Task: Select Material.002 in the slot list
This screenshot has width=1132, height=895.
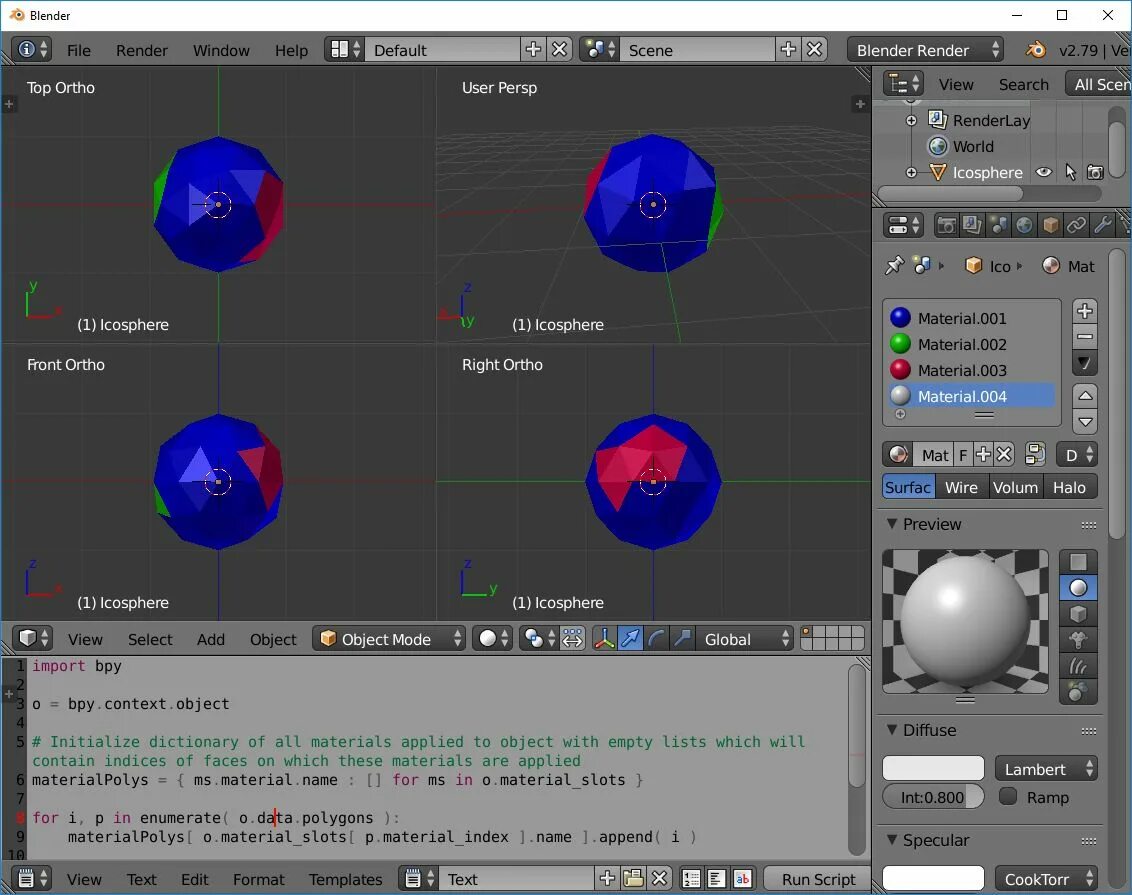Action: (x=971, y=344)
